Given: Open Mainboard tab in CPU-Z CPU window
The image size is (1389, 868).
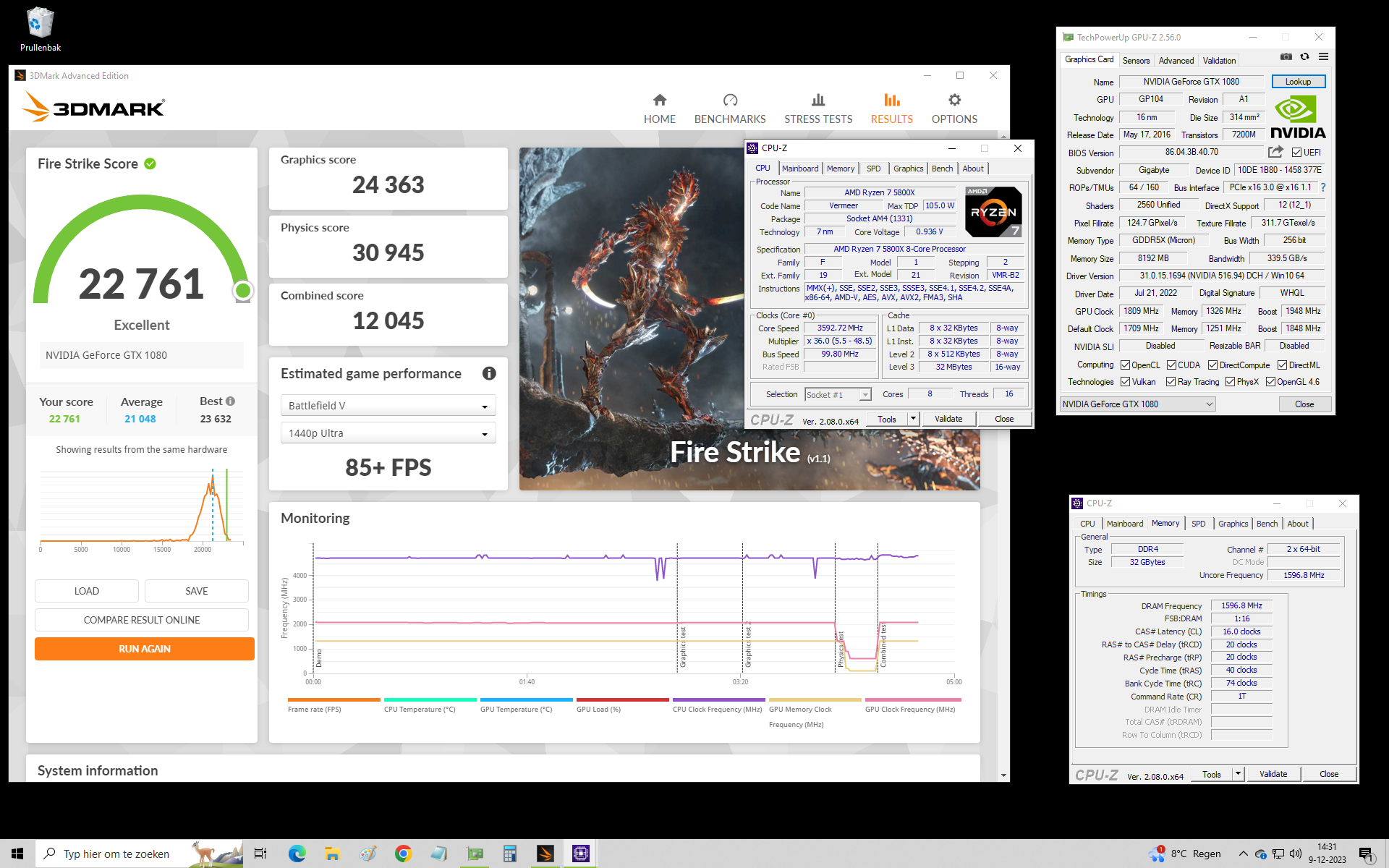Looking at the screenshot, I should [800, 168].
